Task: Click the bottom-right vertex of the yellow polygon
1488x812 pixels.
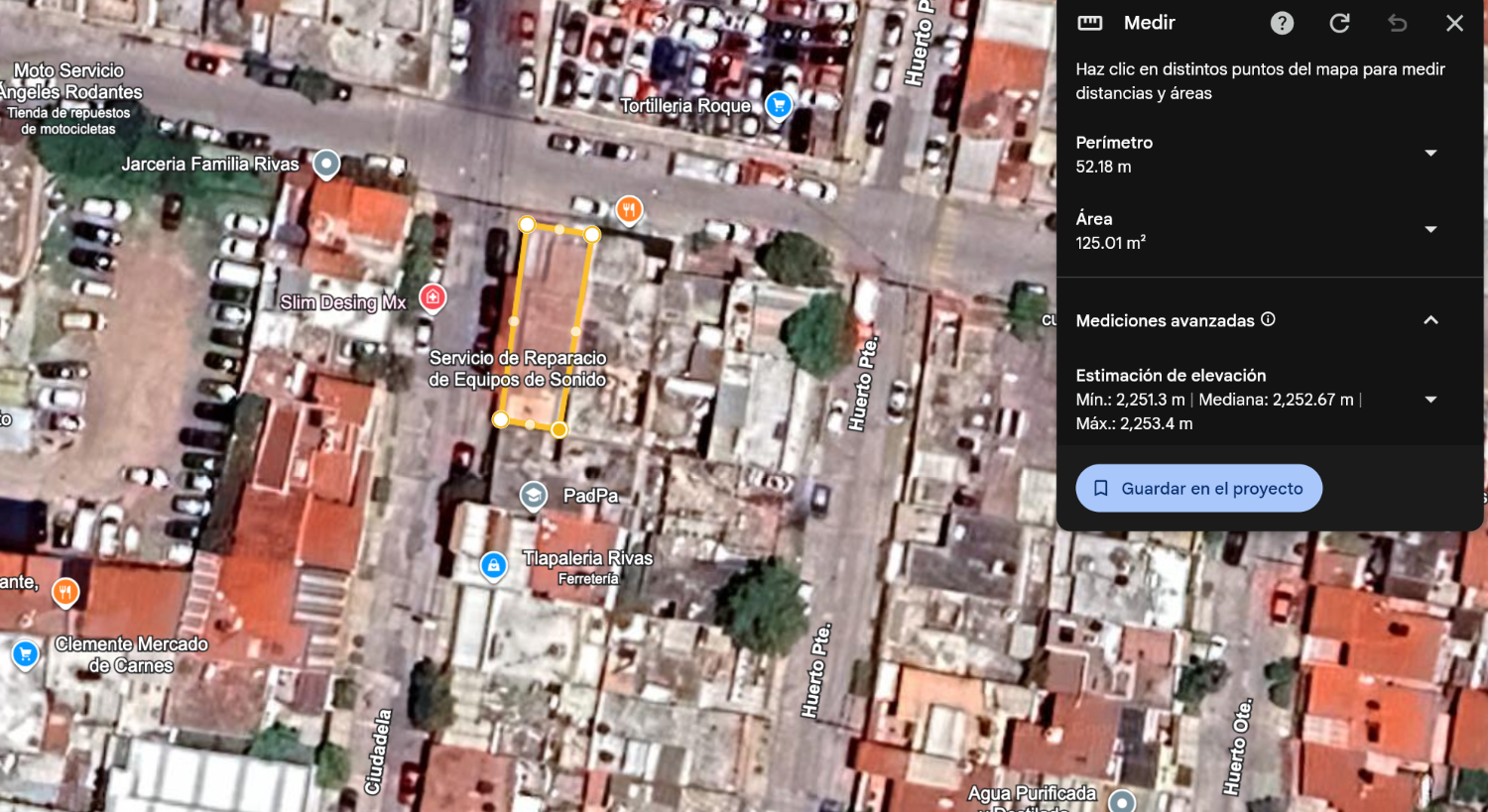Action: pos(559,429)
